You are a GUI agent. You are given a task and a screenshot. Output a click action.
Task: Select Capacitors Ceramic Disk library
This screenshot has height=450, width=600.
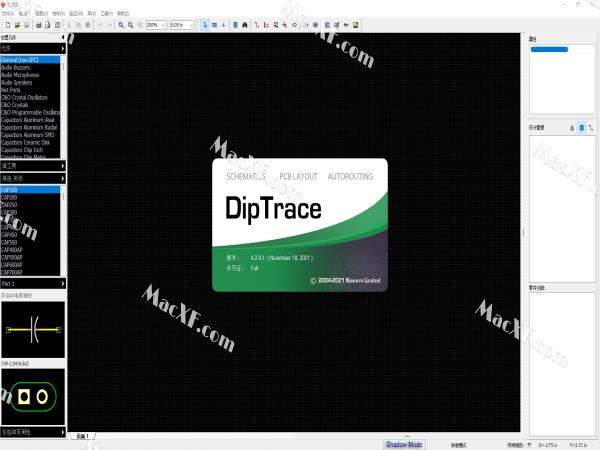click(30, 142)
